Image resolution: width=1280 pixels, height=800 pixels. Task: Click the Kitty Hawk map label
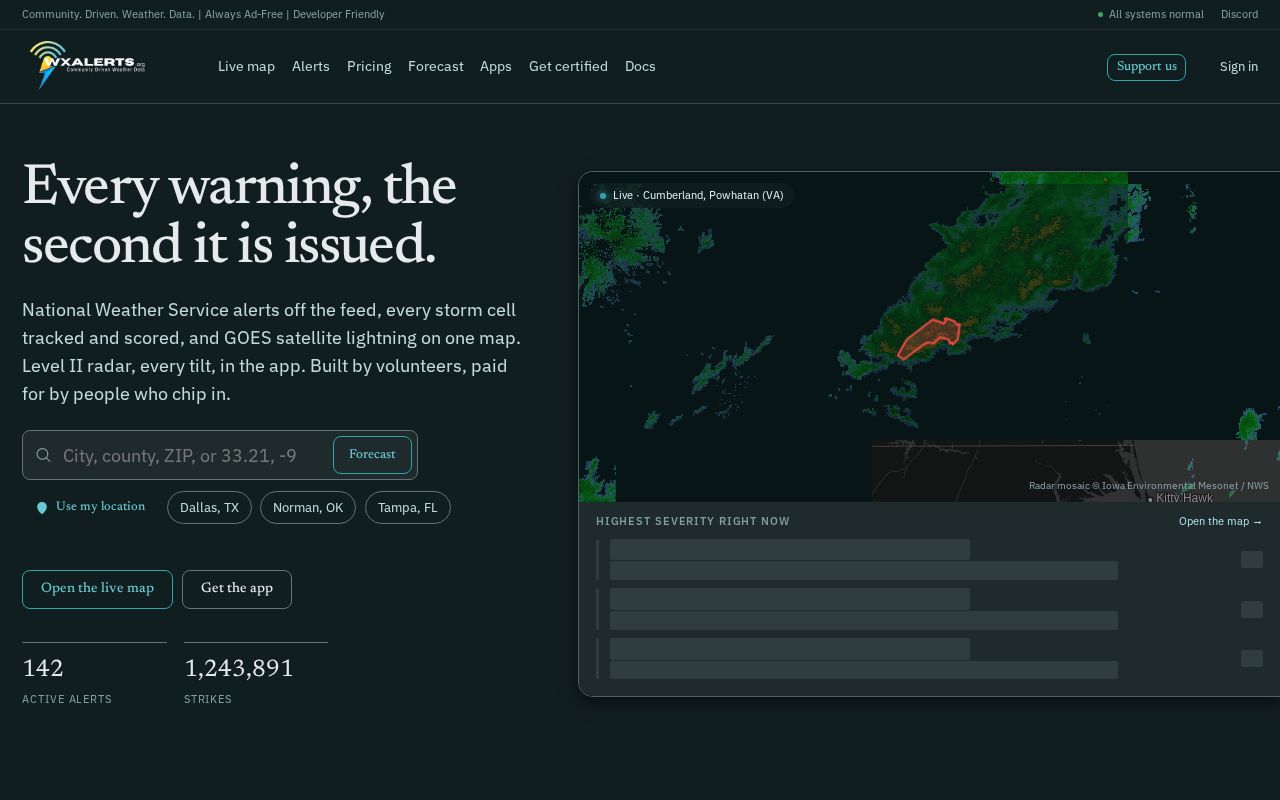(x=1184, y=498)
